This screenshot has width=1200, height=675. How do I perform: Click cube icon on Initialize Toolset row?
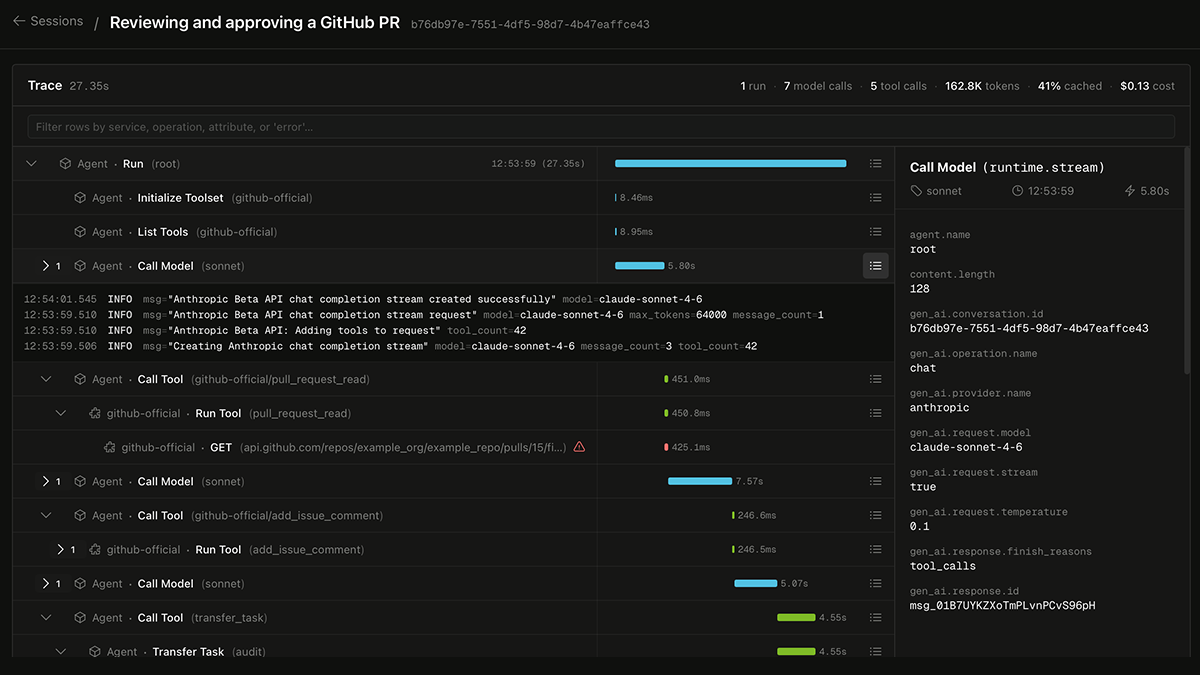80,198
